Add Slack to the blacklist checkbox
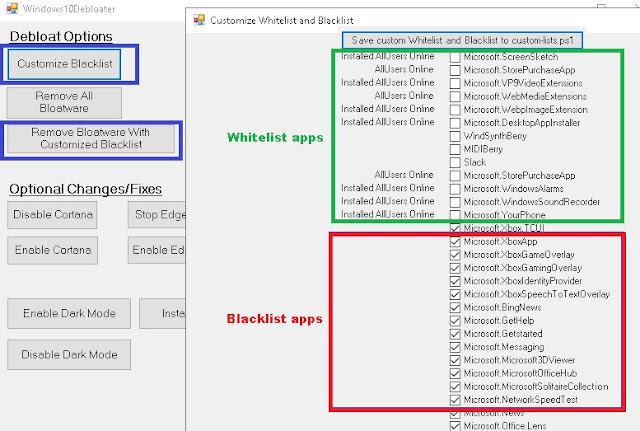The height and width of the screenshot is (431, 640). (x=455, y=162)
